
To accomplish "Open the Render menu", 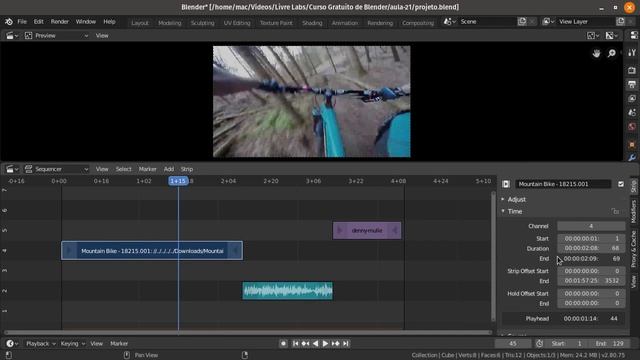I will (60, 22).
